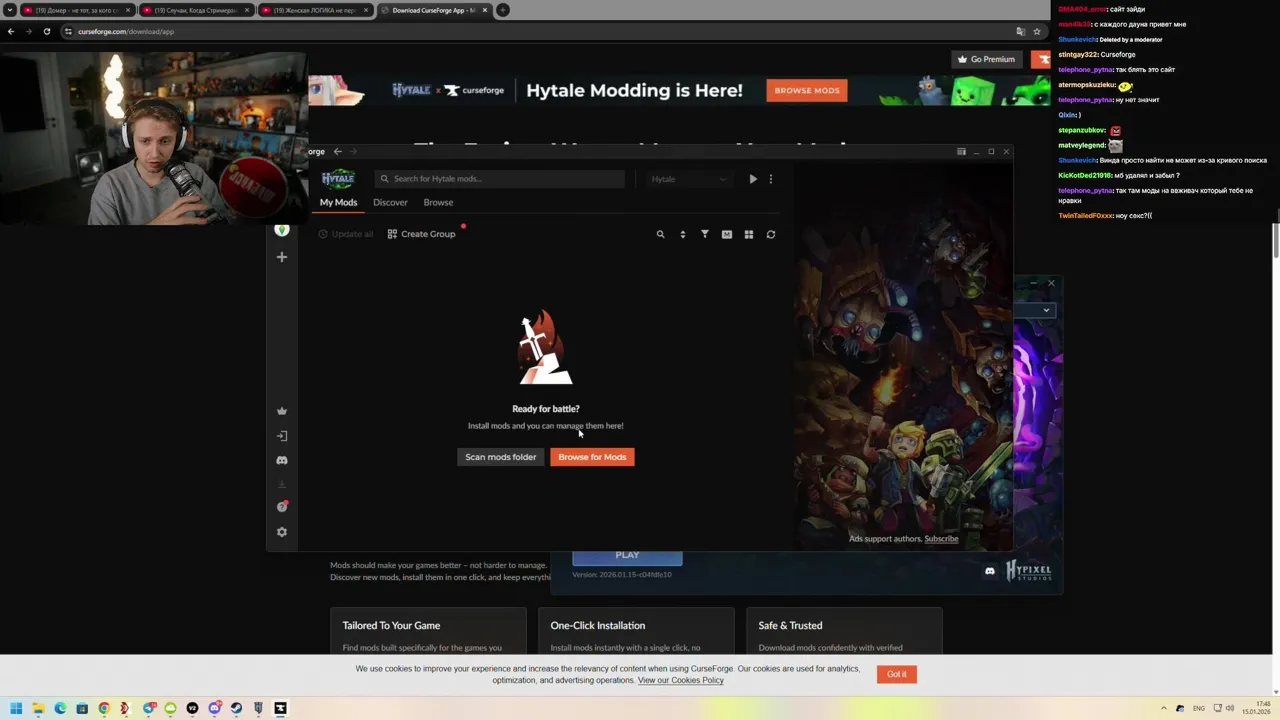Click Browse for Mods button
This screenshot has width=1280, height=720.
pyautogui.click(x=592, y=457)
